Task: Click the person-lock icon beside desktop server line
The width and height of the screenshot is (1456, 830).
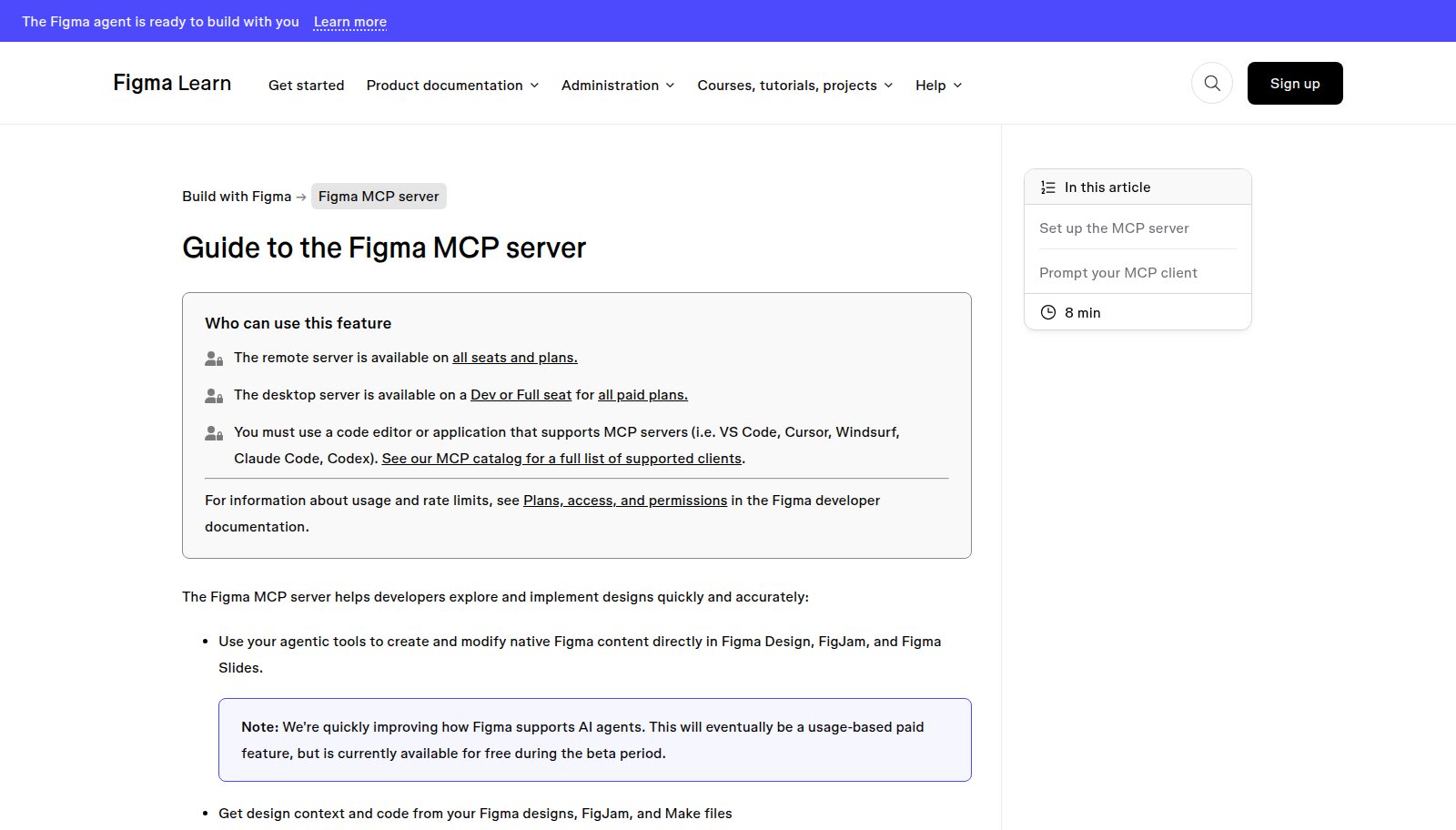Action: coord(214,396)
